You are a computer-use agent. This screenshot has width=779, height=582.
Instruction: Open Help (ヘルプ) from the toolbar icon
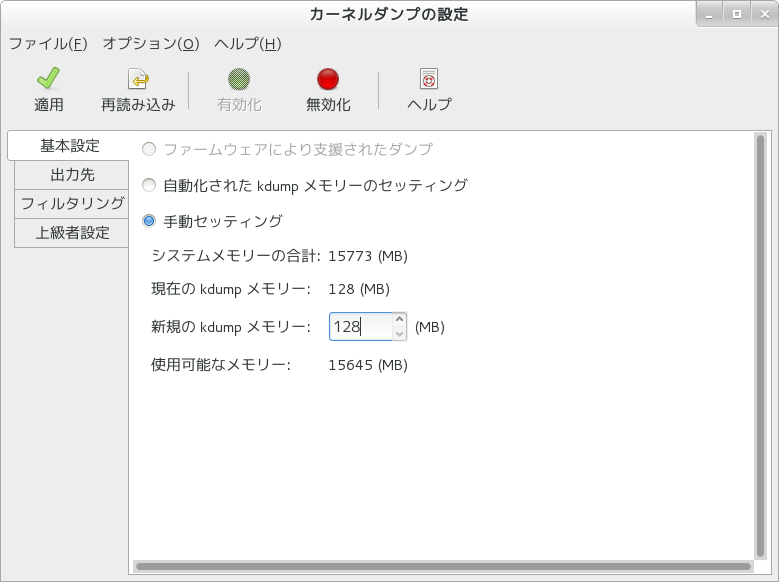(x=429, y=80)
